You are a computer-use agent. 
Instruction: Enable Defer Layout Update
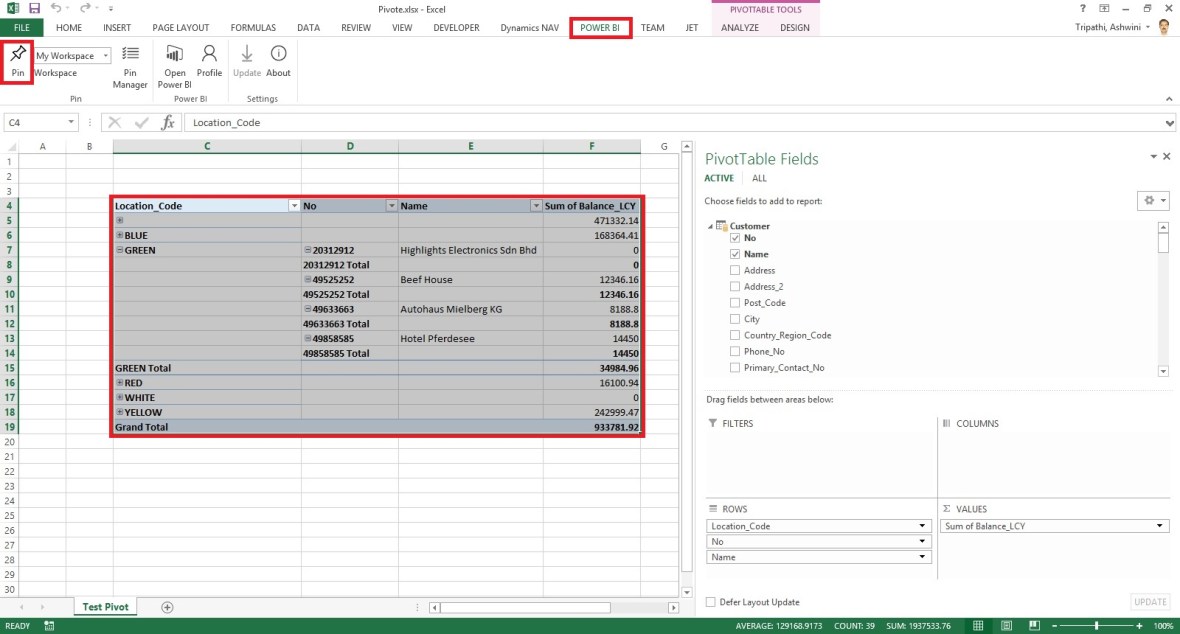coord(710,602)
